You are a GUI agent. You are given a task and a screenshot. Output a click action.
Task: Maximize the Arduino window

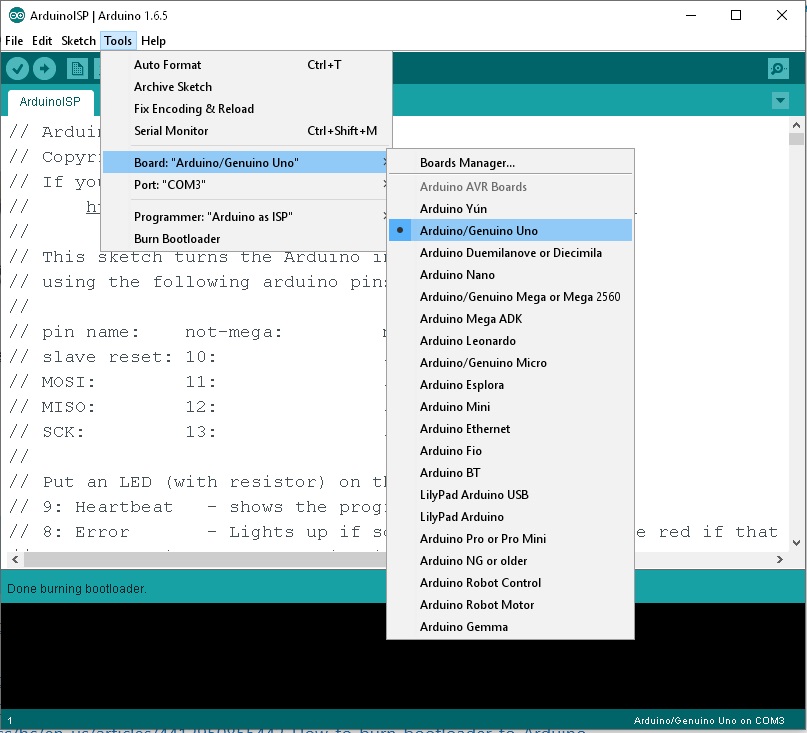click(x=736, y=15)
